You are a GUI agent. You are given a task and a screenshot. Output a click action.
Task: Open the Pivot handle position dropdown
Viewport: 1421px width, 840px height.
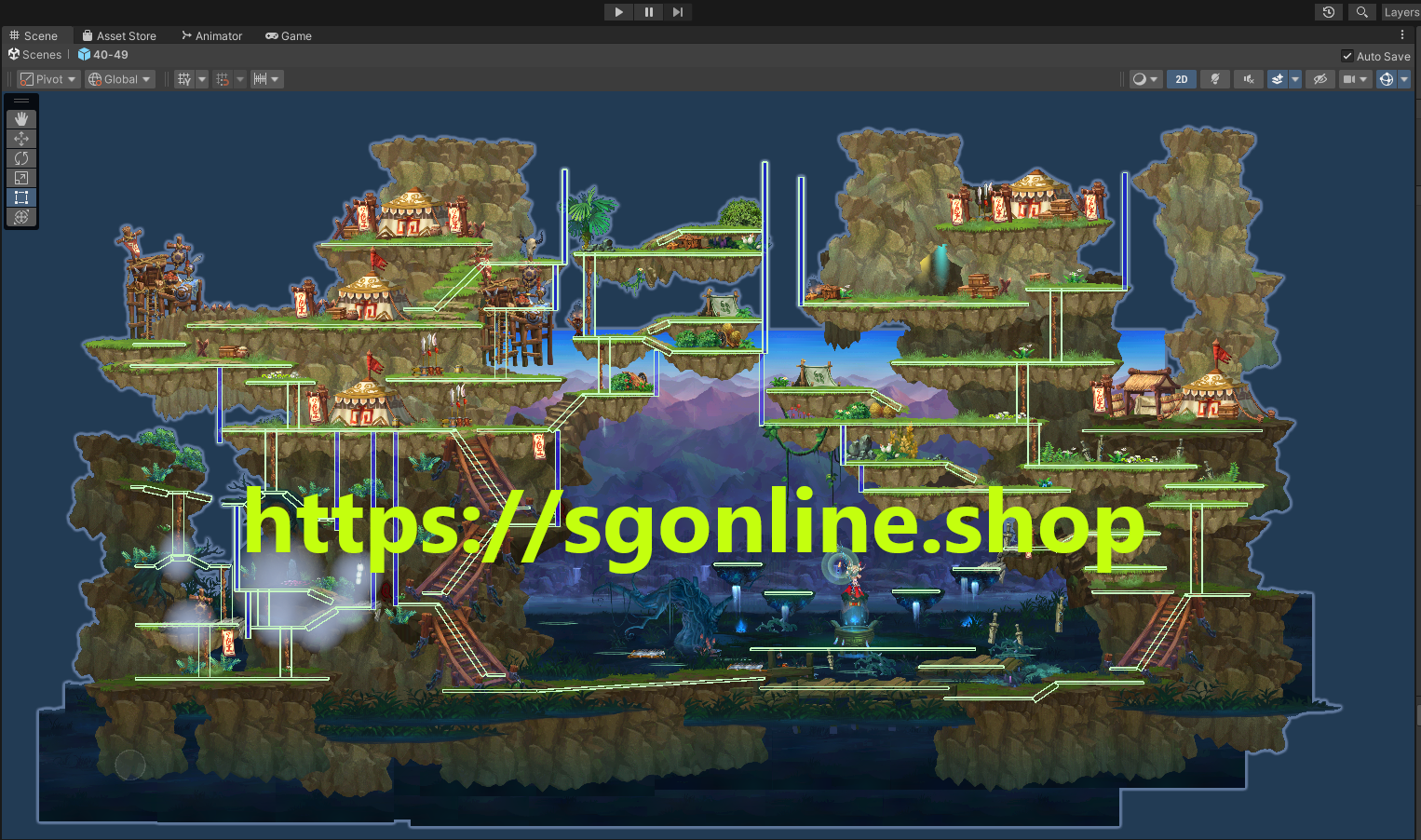tap(48, 79)
